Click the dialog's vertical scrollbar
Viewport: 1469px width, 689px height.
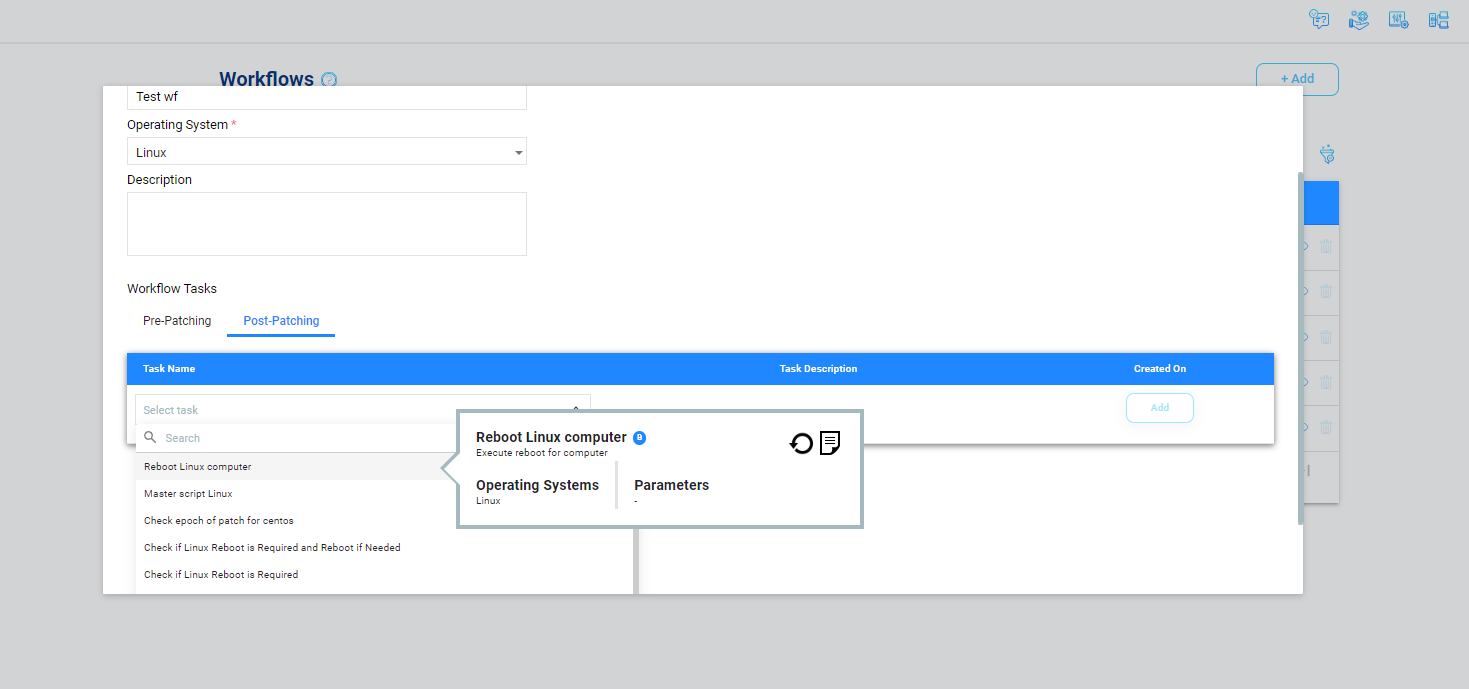coord(1300,348)
